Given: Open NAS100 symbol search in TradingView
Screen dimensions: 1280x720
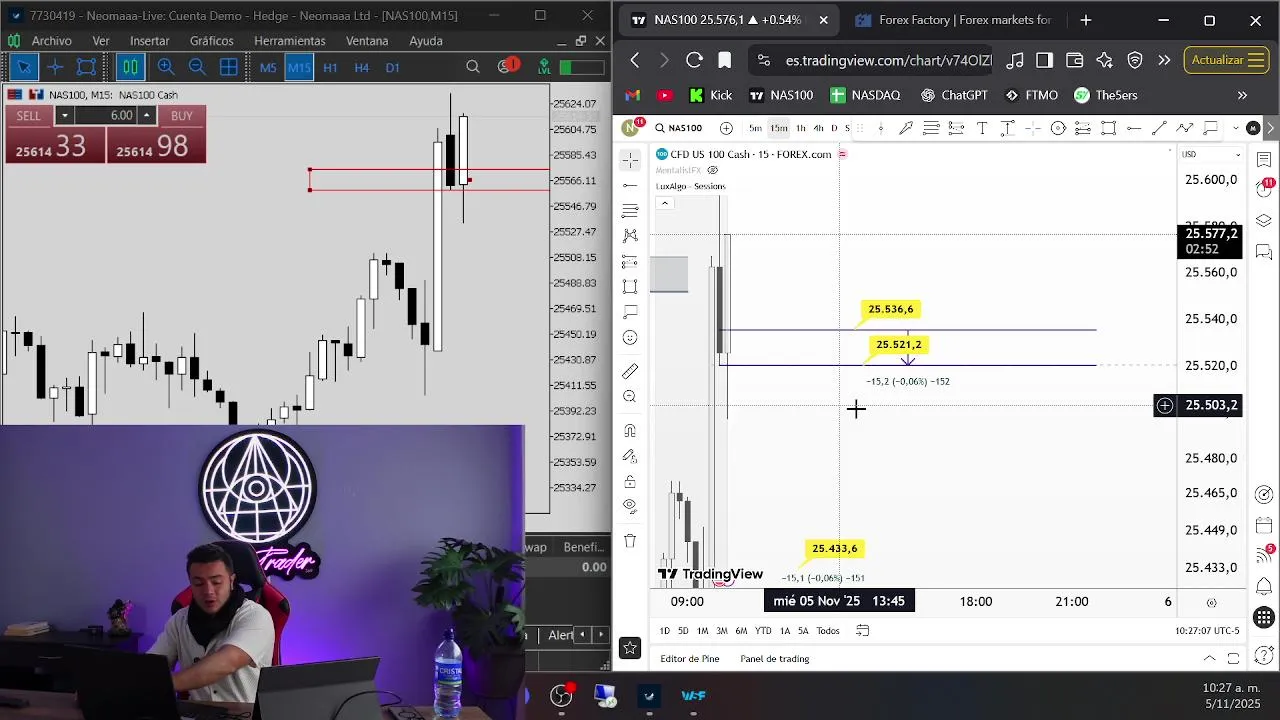Looking at the screenshot, I should [678, 128].
